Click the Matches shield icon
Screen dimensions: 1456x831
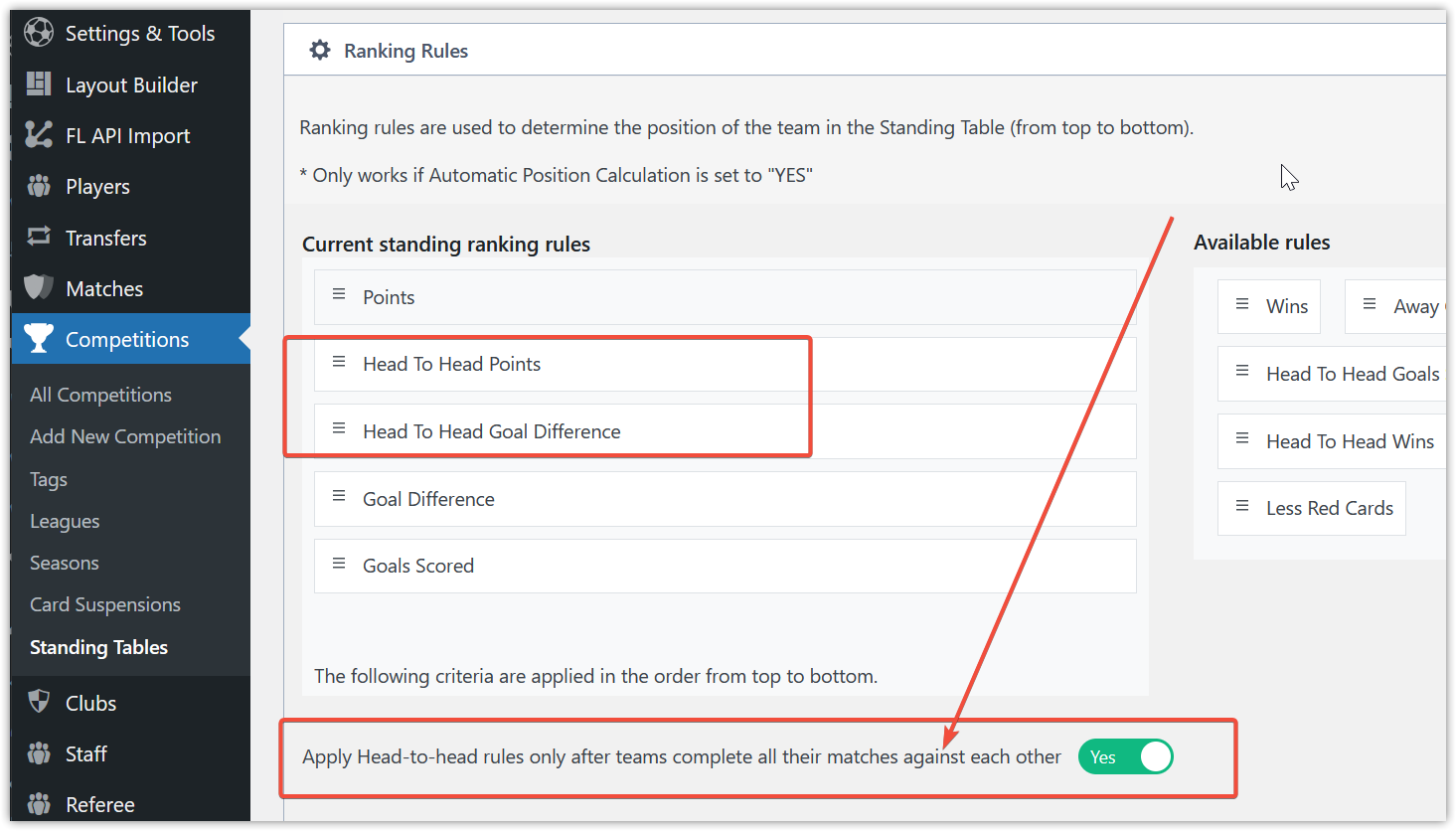click(39, 288)
